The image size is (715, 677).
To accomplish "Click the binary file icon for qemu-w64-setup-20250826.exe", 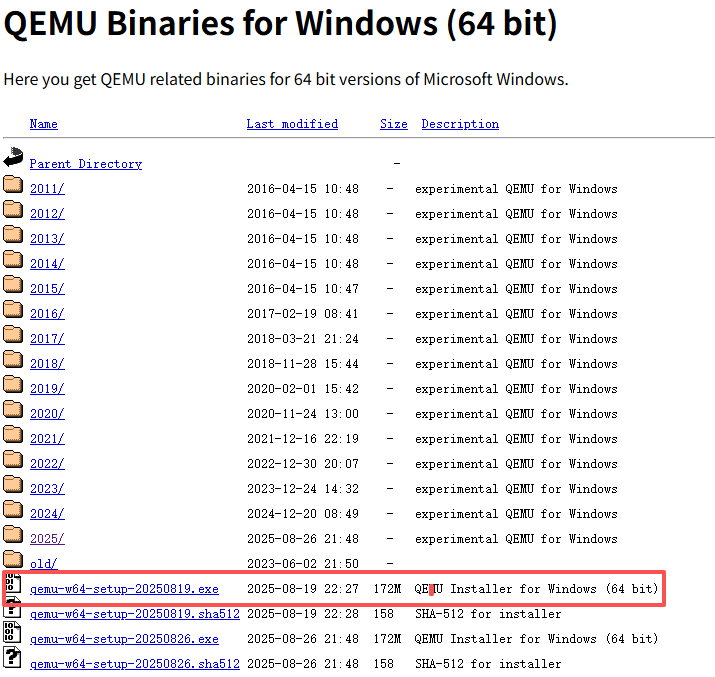I will (13, 632).
